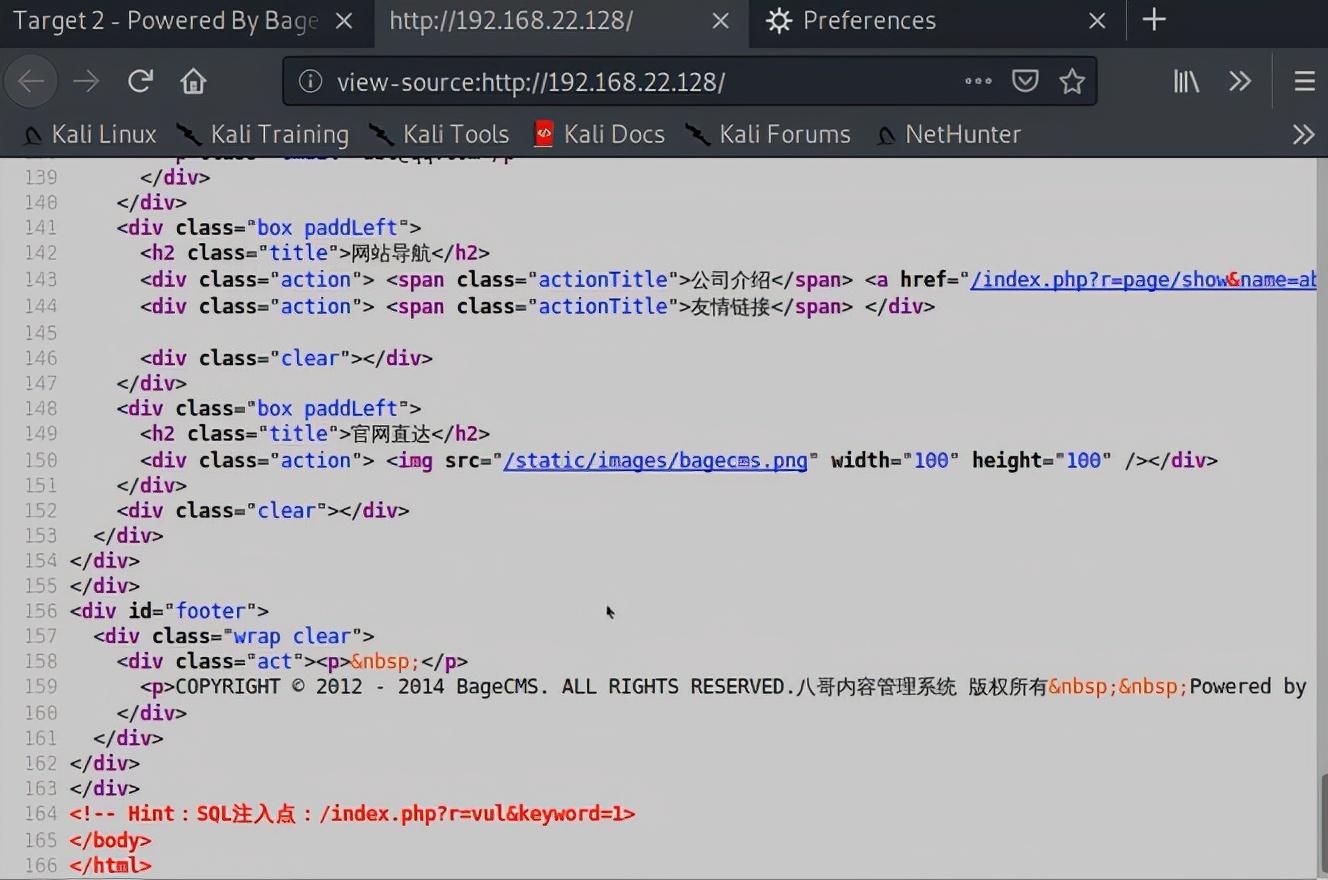The image size is (1328, 880).
Task: Open the Kali Training bookmark
Action: coord(262,134)
